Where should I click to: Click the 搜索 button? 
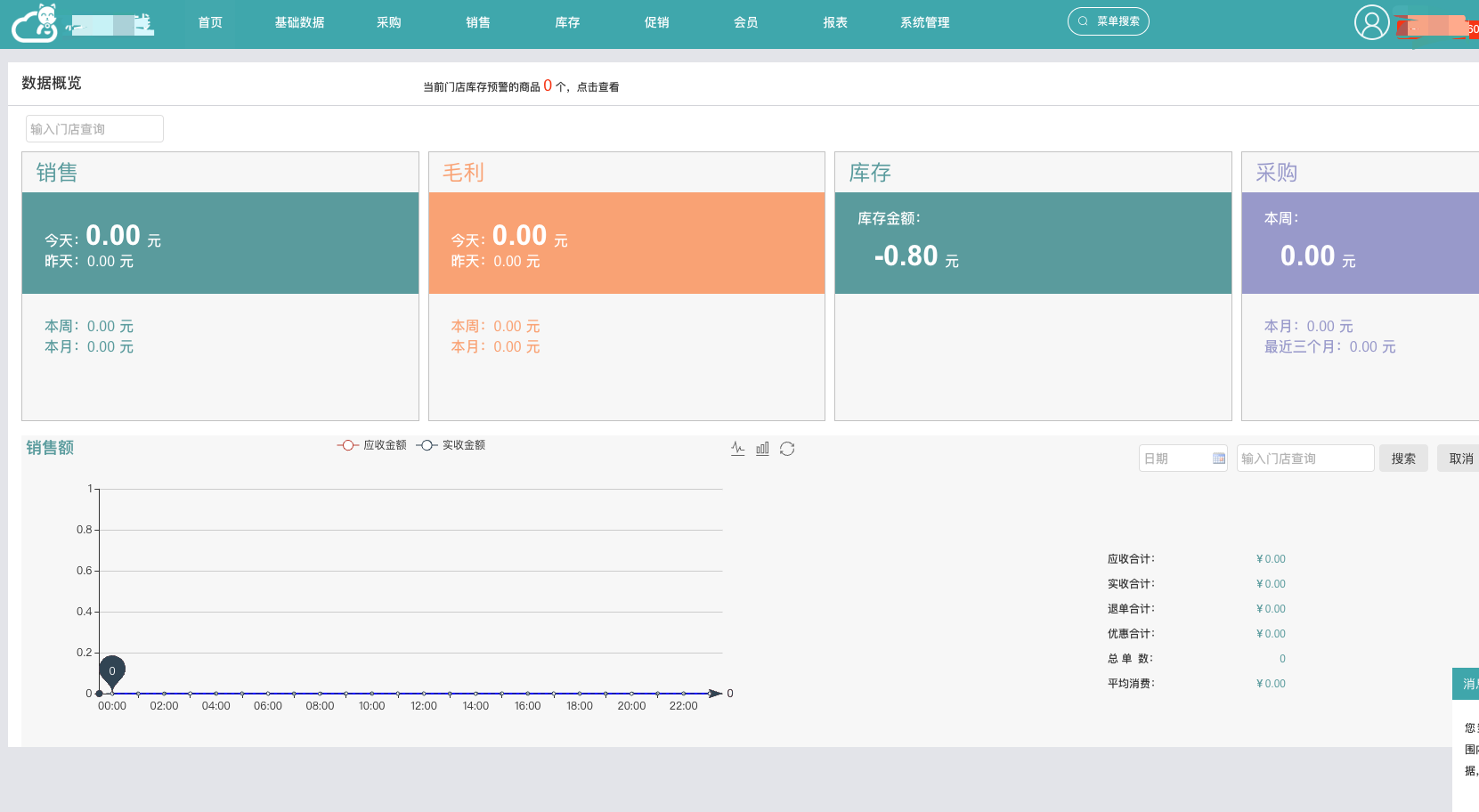(x=1403, y=459)
